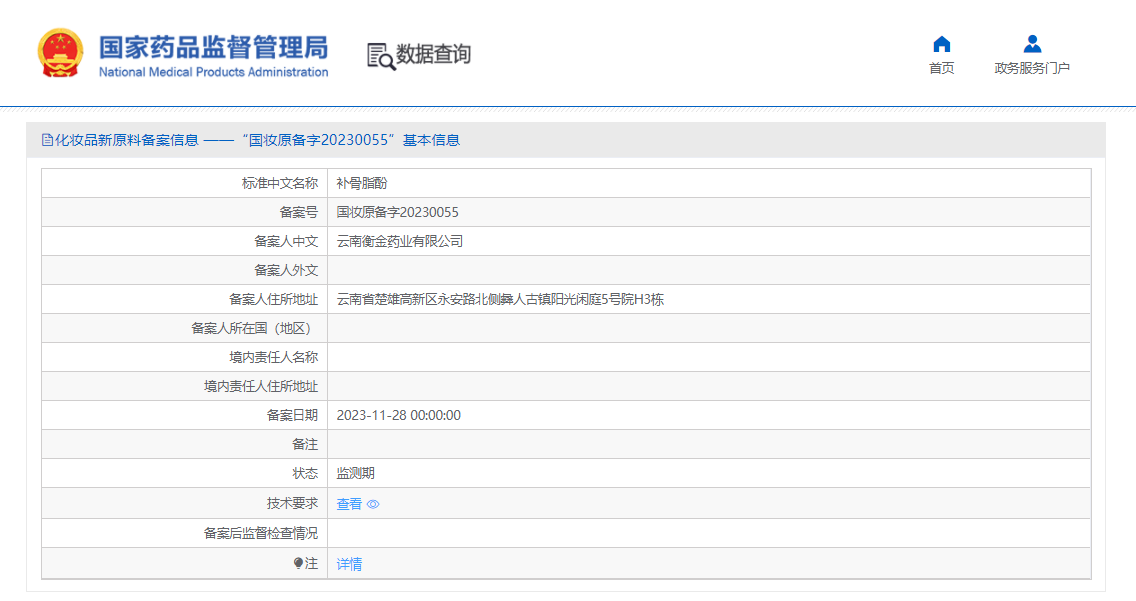Screen dimensions: 1136x601
Task: Click the 数据查询 search document icon
Action: (380, 57)
